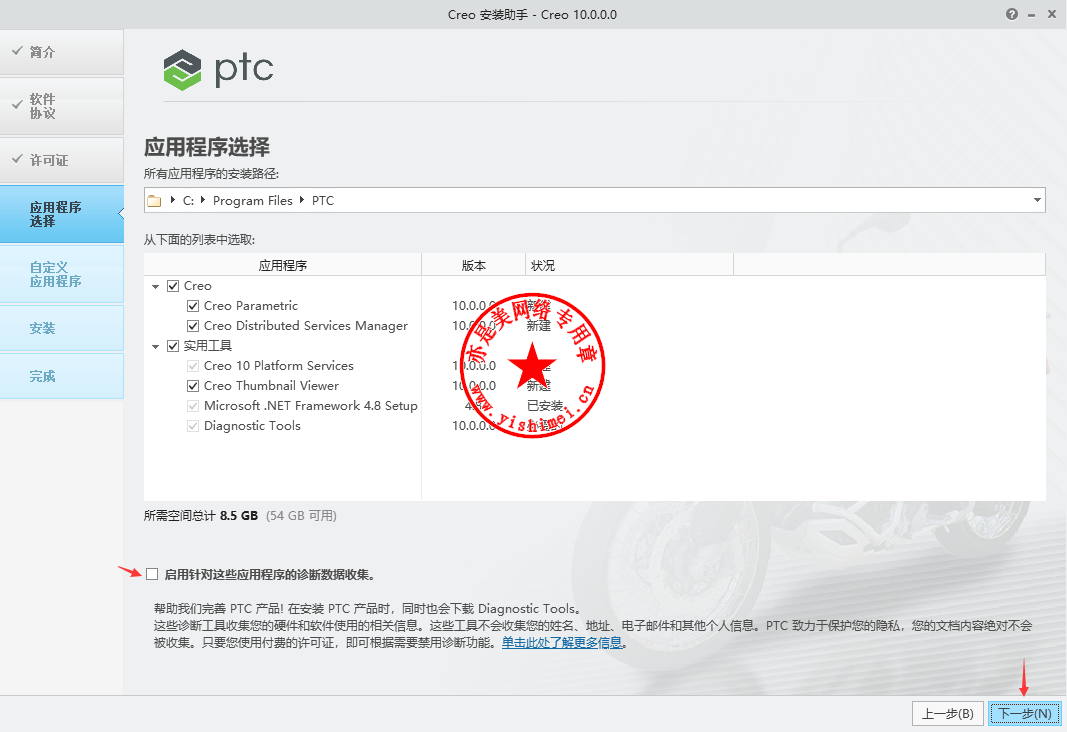
Task: Collapse the 实用工具 tree group
Action: pos(156,346)
